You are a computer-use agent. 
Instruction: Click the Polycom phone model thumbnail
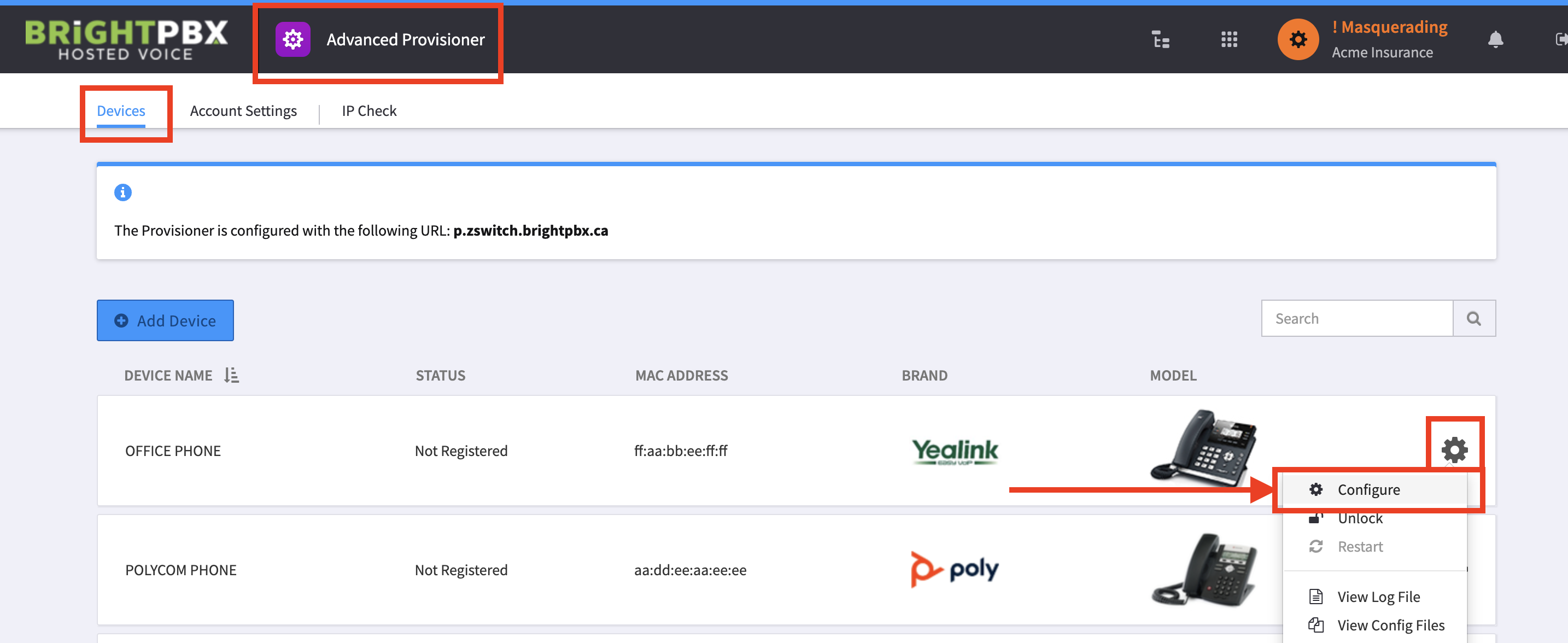(x=1203, y=569)
